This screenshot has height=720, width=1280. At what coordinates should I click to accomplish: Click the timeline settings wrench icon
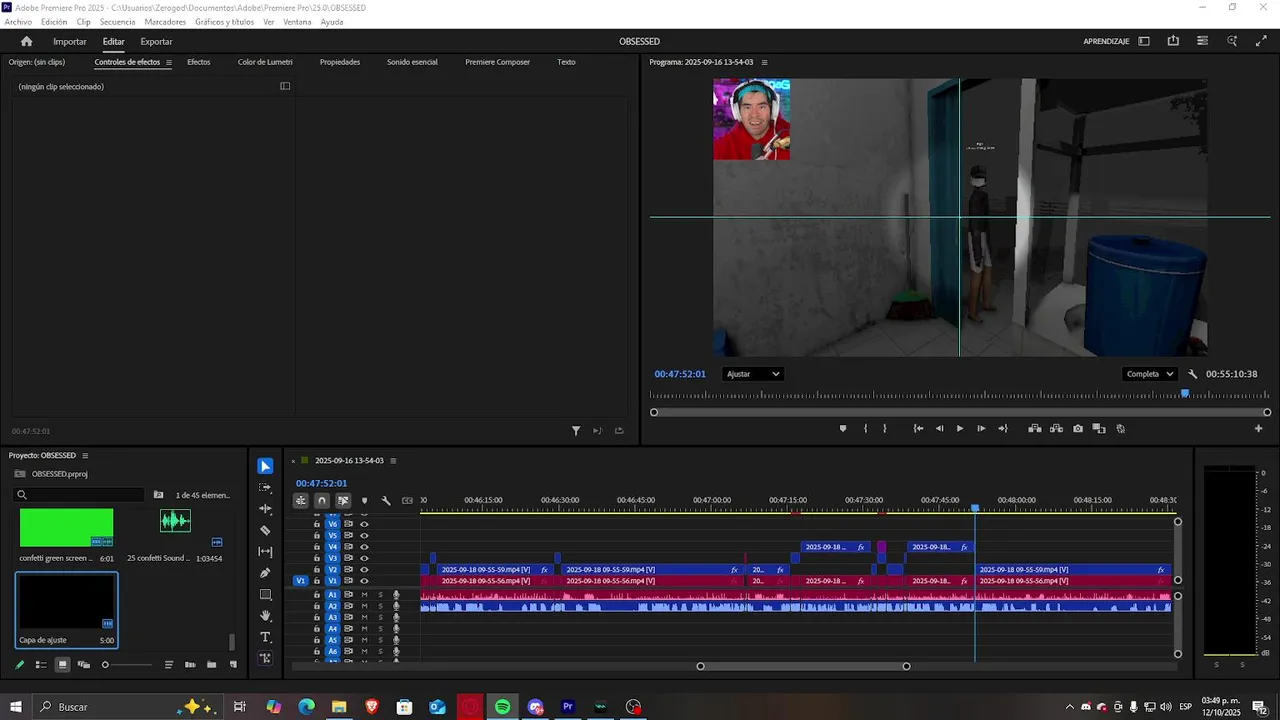[386, 501]
